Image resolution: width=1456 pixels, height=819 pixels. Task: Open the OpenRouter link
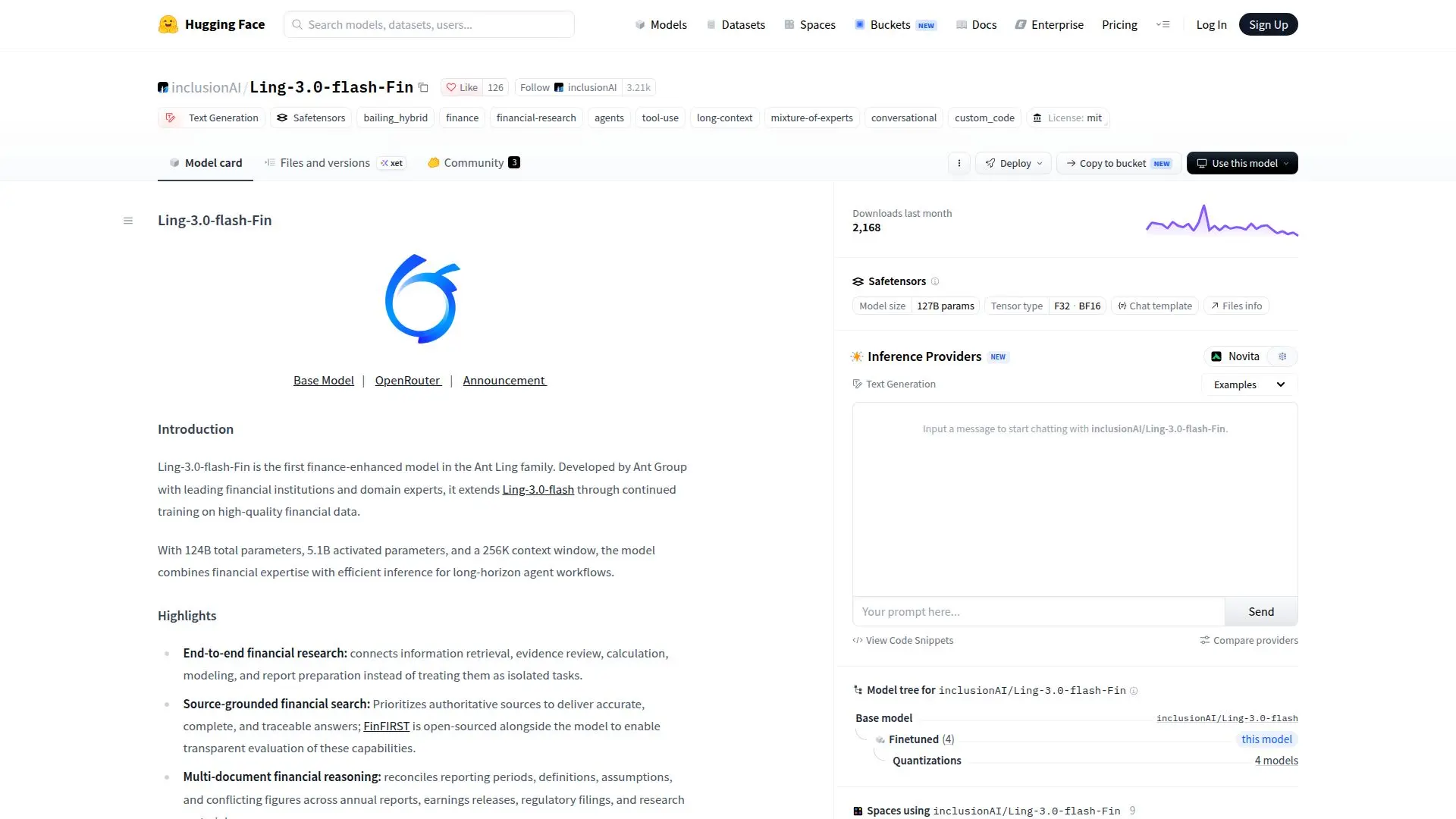point(408,380)
